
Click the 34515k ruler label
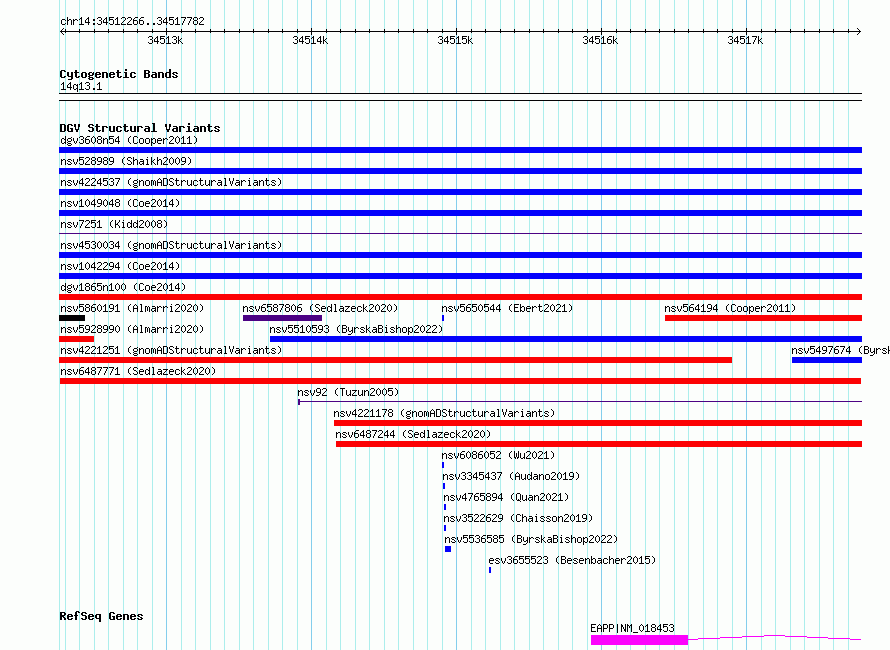tap(455, 40)
